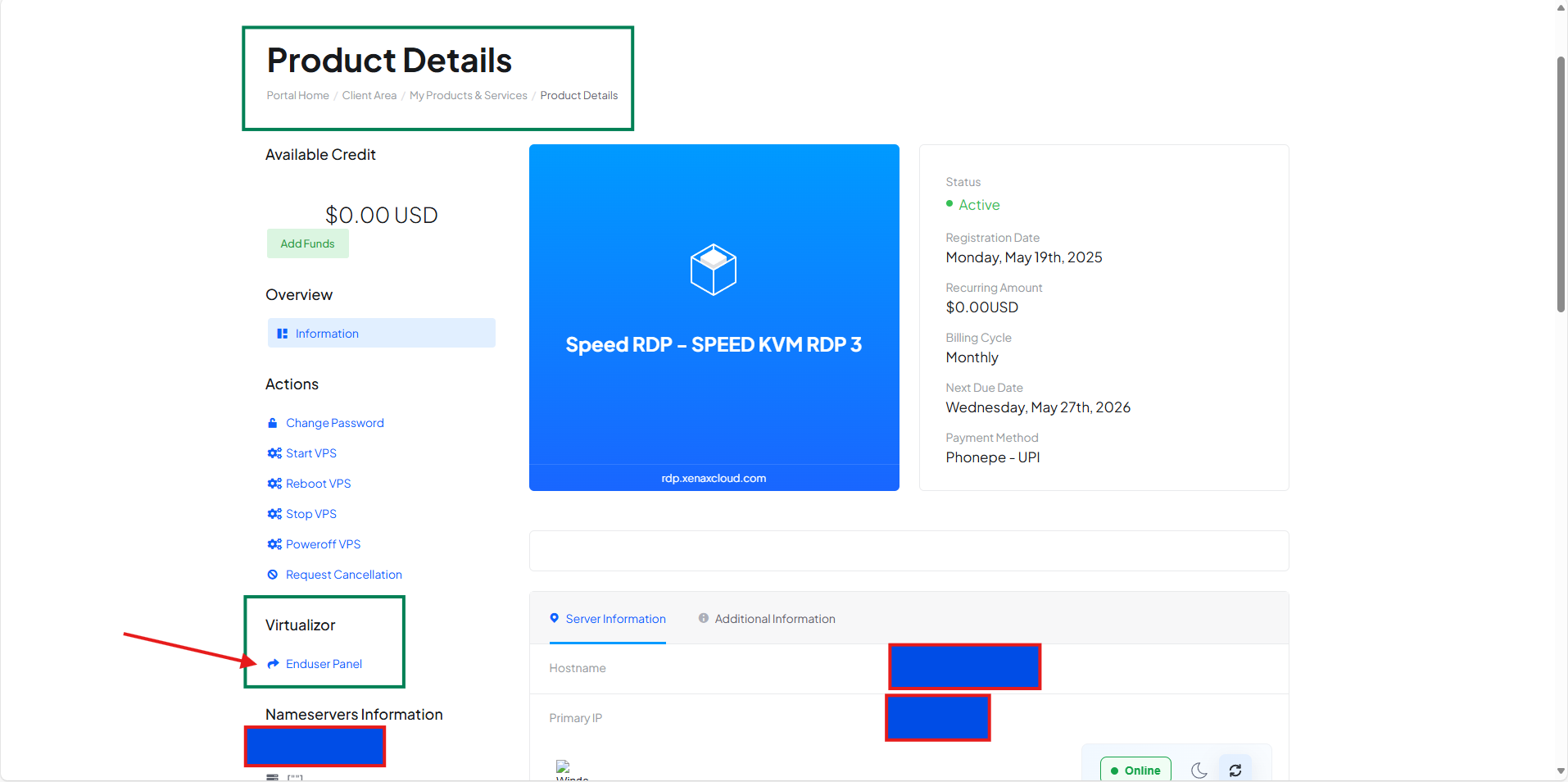Click the ban icon beside Request Cancellation

coord(273,575)
